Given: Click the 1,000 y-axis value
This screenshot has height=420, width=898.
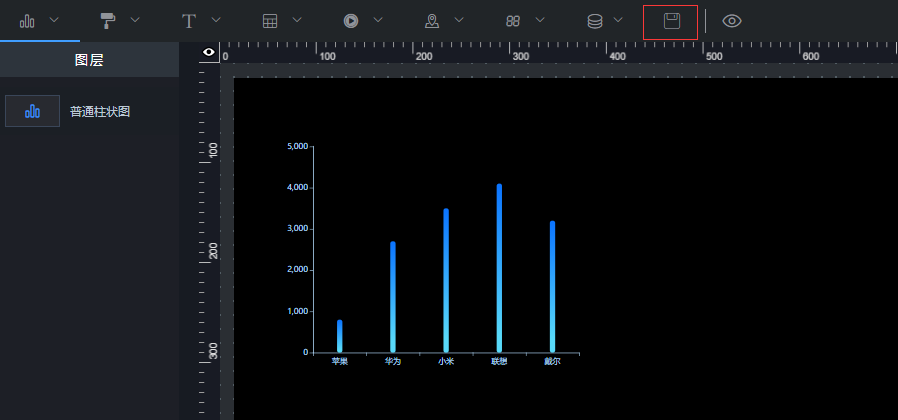Looking at the screenshot, I should 297,311.
